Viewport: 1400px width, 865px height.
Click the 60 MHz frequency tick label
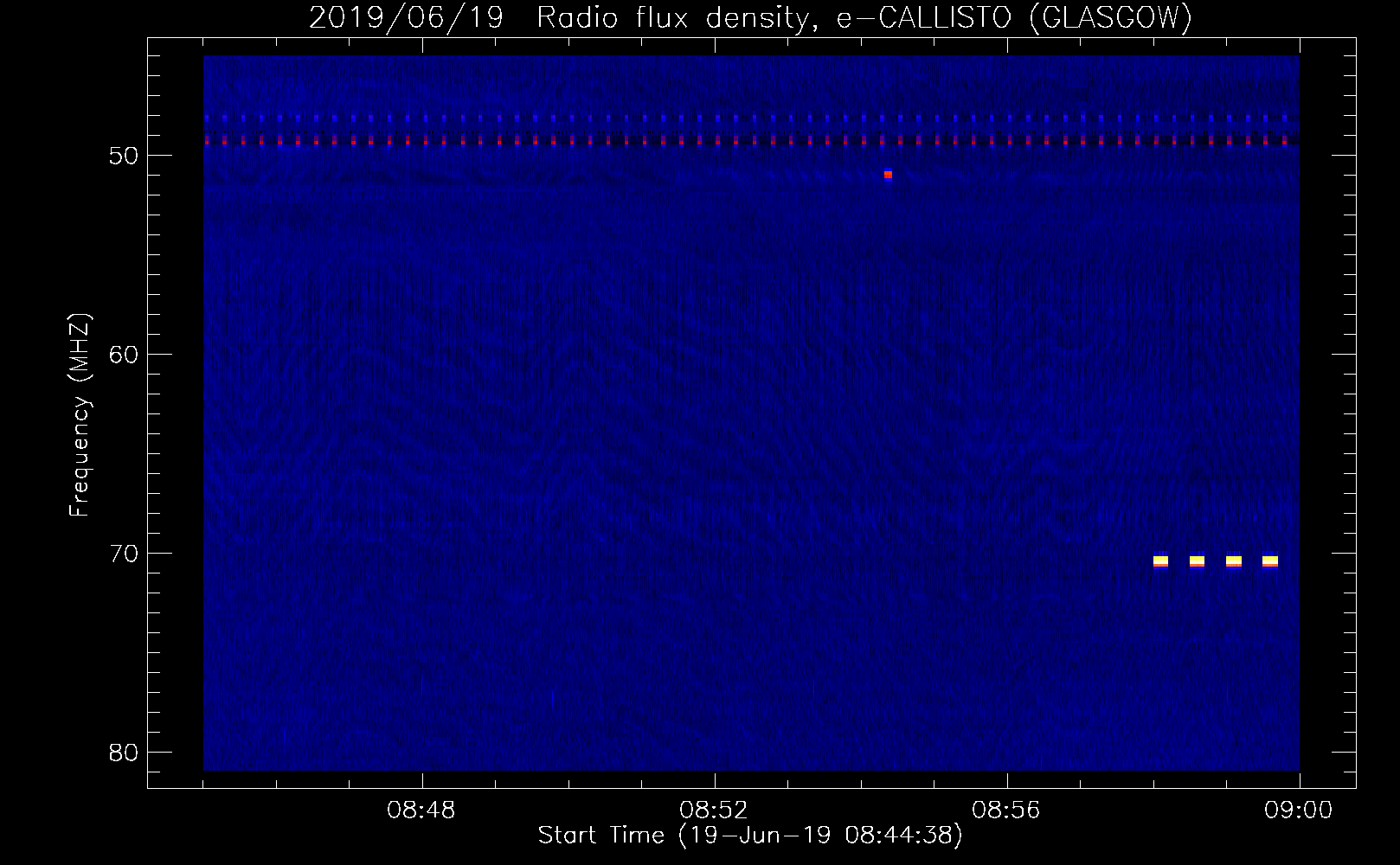[x=124, y=355]
